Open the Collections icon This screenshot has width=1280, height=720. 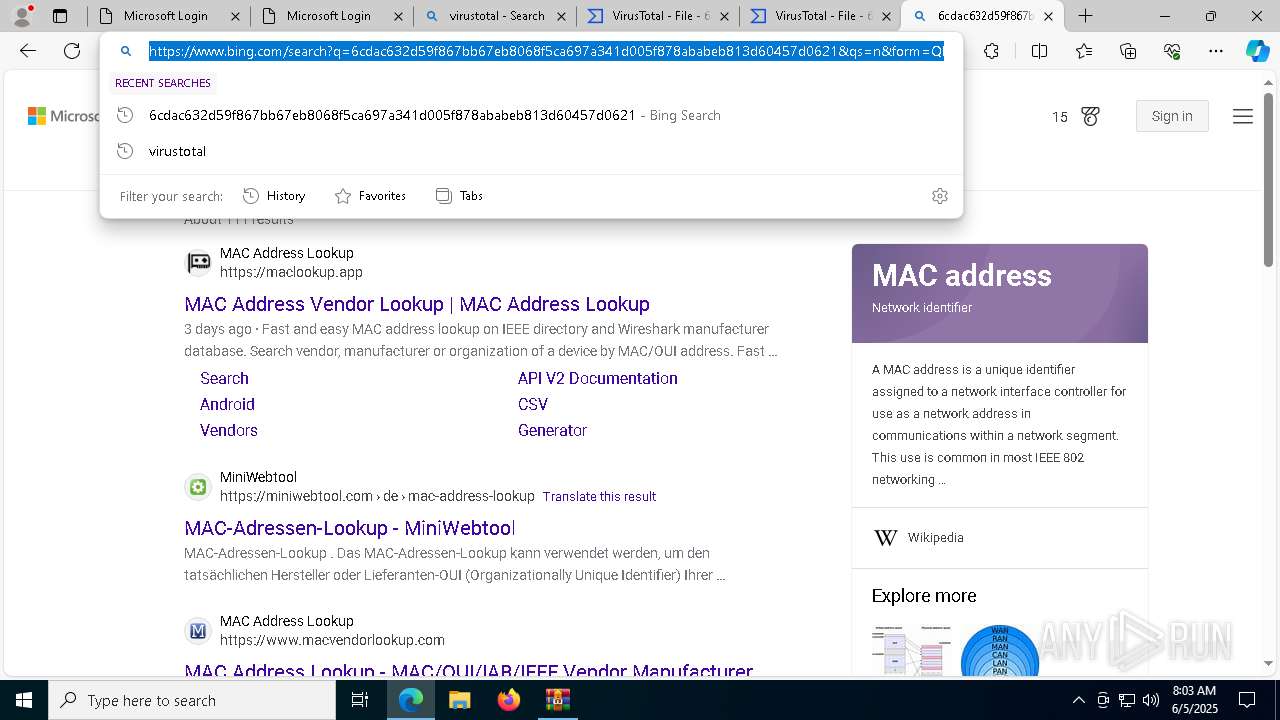[x=1128, y=51]
